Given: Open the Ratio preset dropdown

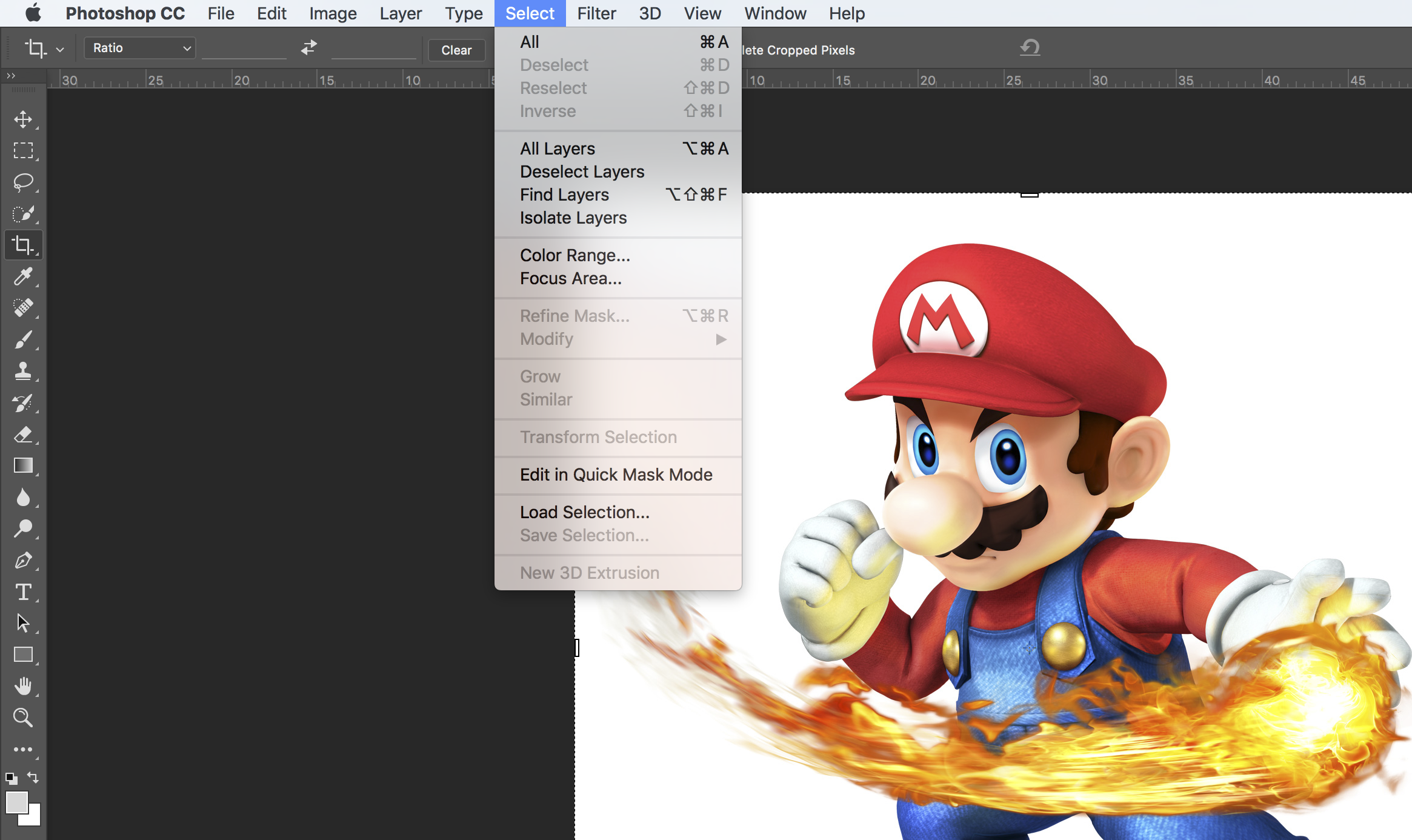Looking at the screenshot, I should 140,48.
